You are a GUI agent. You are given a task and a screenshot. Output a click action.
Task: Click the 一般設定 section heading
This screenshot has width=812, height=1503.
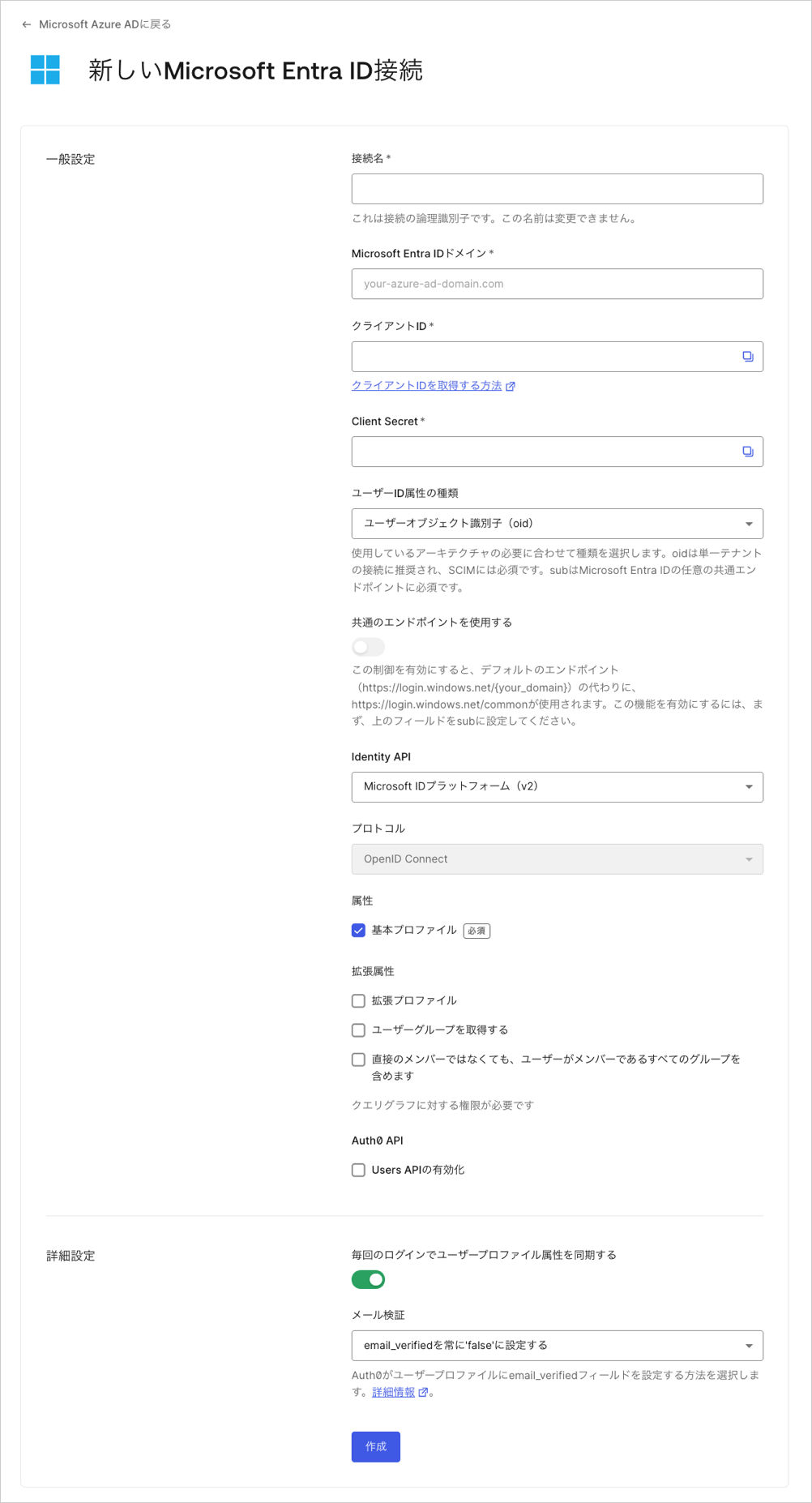71,159
